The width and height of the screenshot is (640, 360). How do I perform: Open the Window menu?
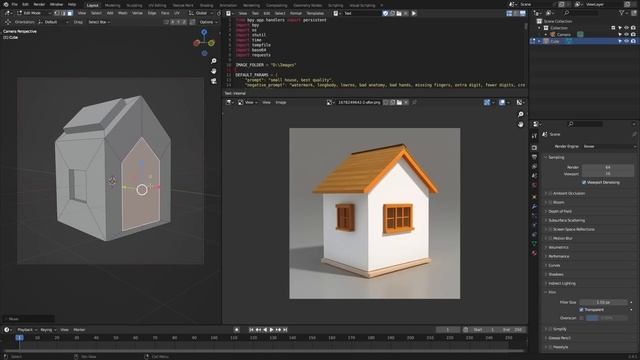tap(56, 4)
